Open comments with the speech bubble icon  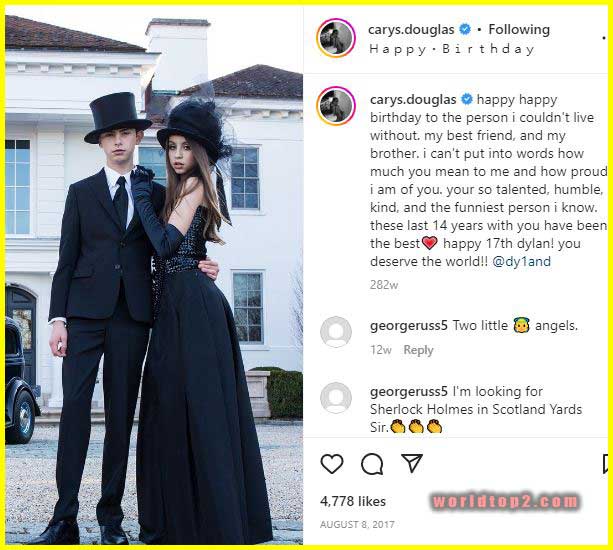tap(372, 464)
